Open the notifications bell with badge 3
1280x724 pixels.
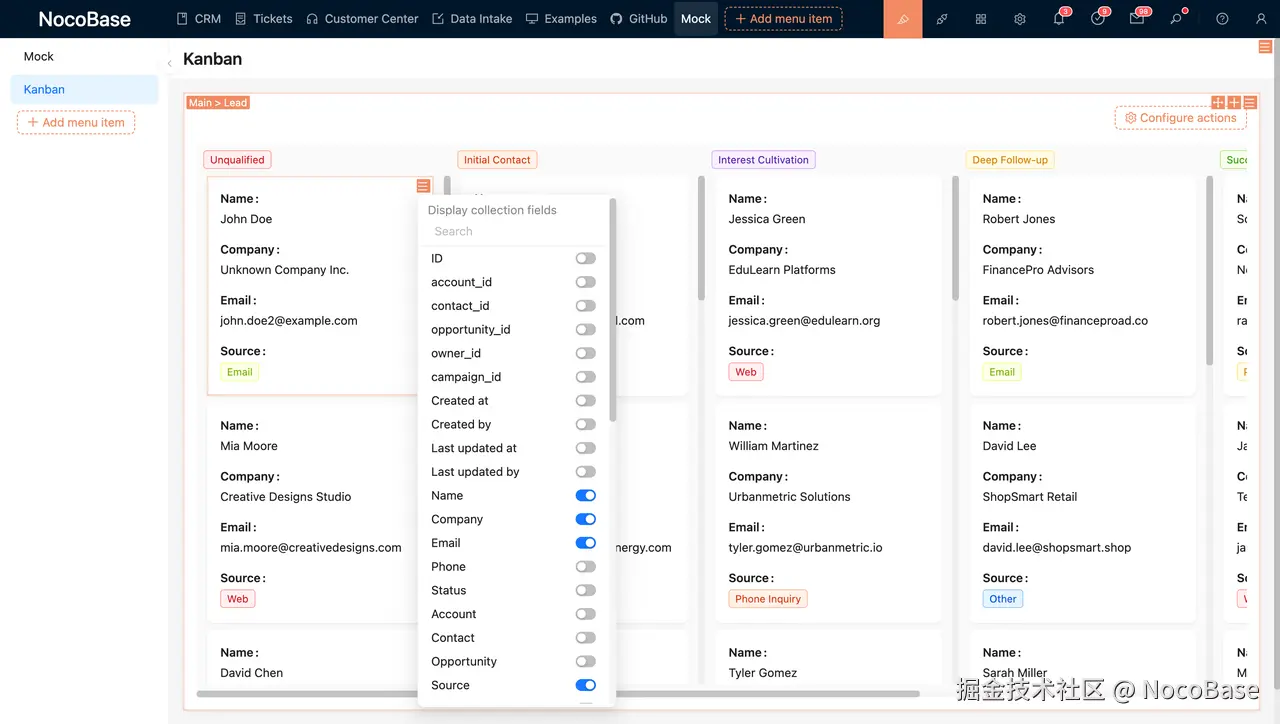tap(1058, 19)
